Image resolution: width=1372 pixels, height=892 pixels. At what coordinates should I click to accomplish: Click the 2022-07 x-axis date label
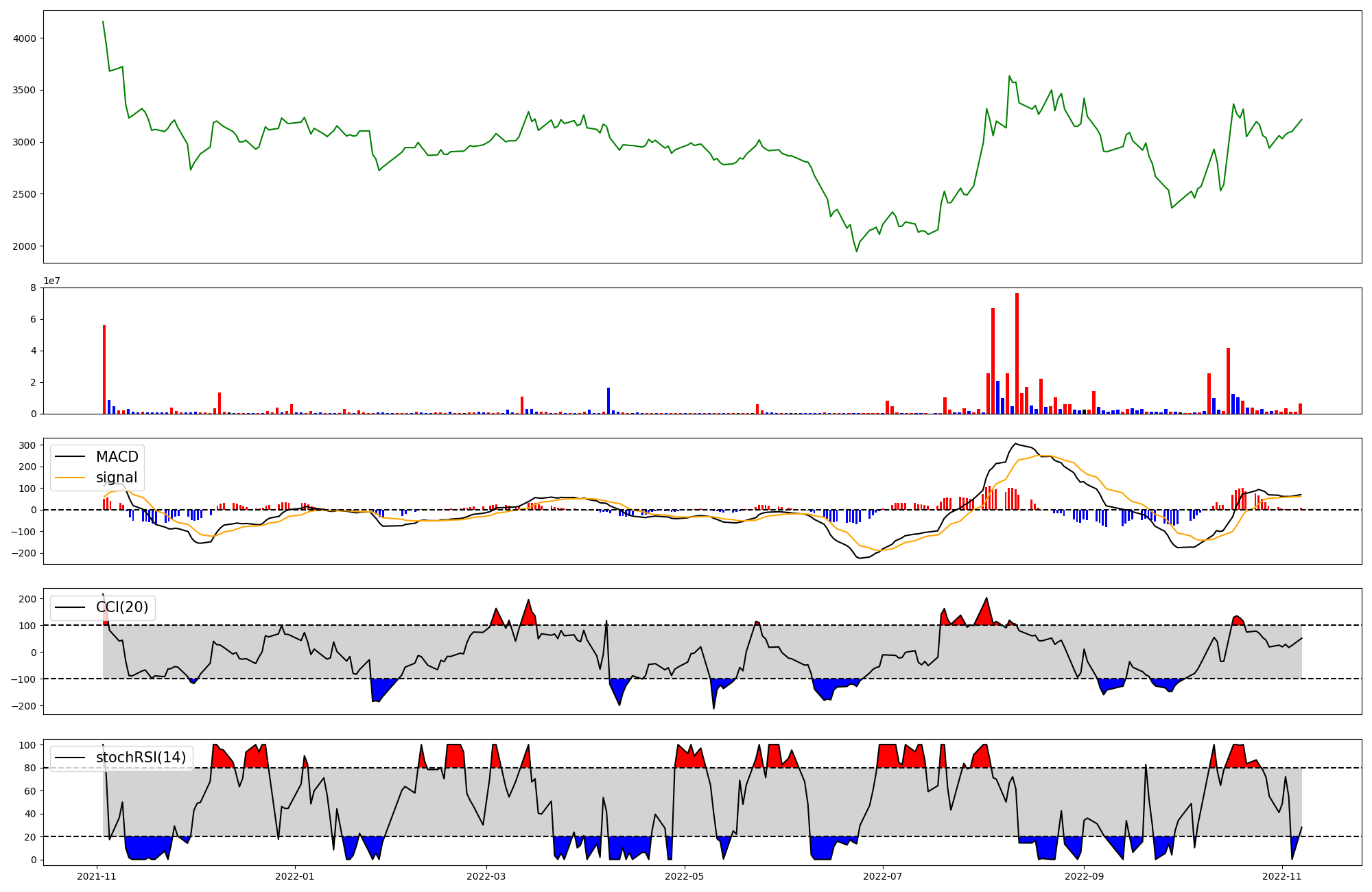[883, 876]
